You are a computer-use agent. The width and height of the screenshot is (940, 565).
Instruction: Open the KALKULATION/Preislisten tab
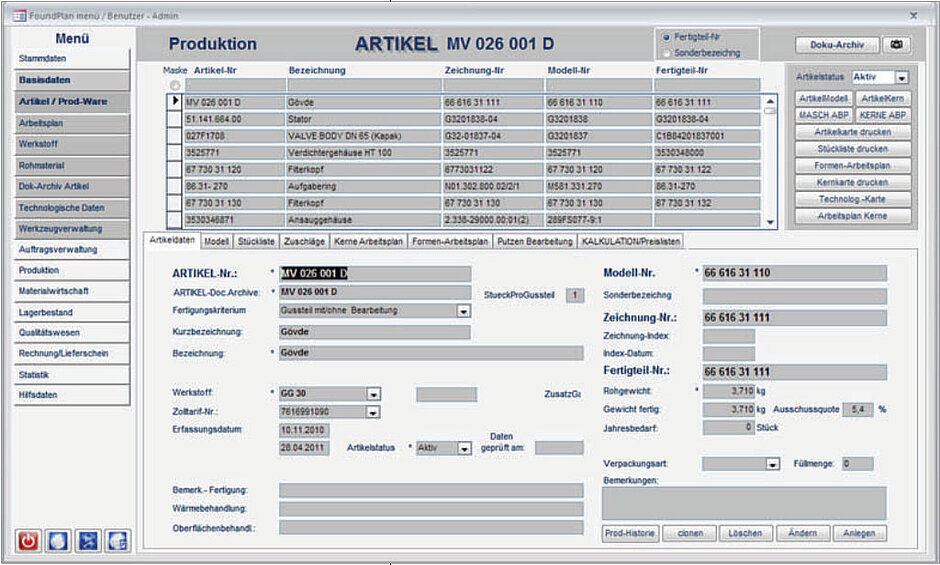631,241
